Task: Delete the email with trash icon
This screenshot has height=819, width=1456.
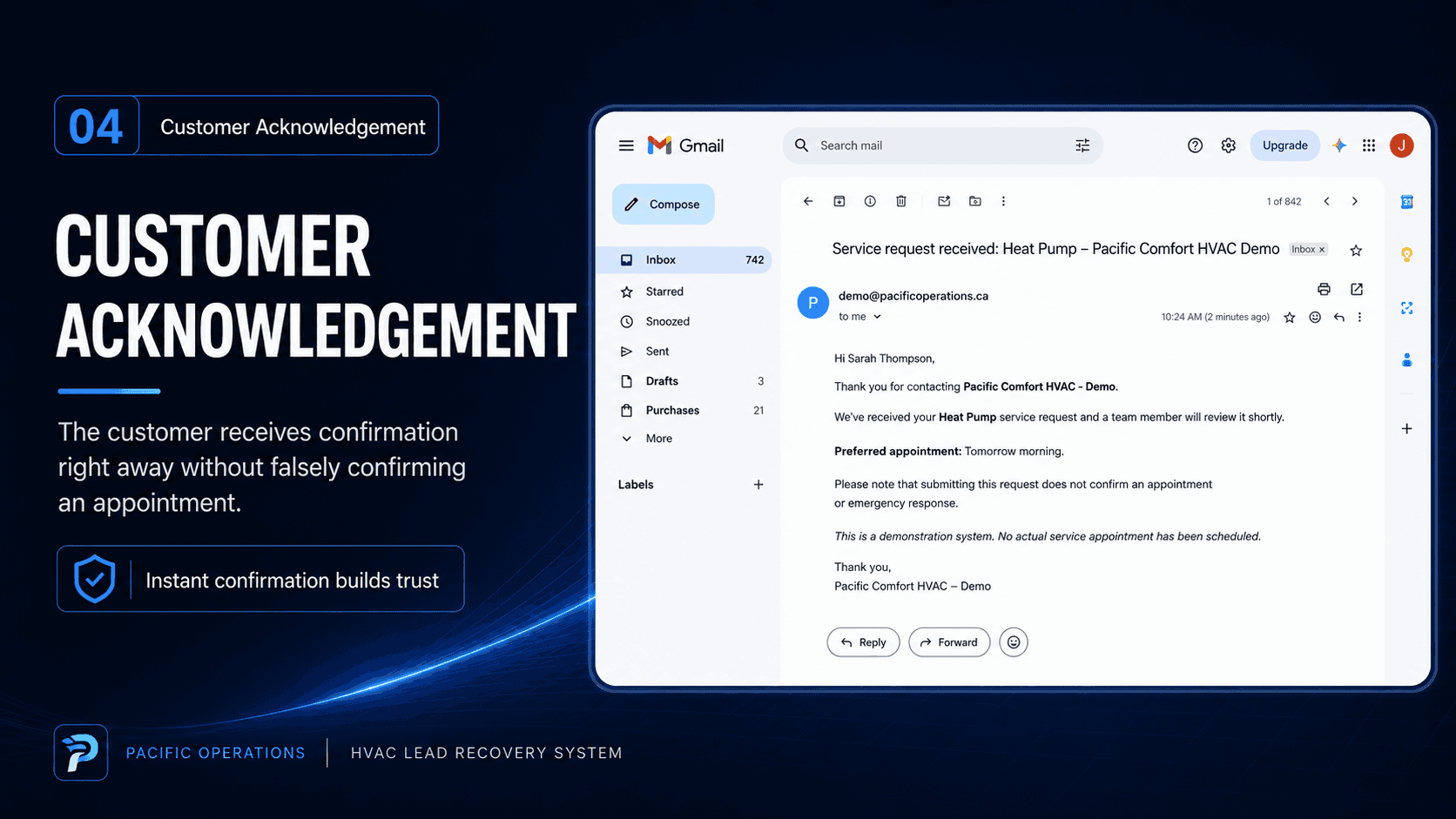Action: click(x=901, y=201)
